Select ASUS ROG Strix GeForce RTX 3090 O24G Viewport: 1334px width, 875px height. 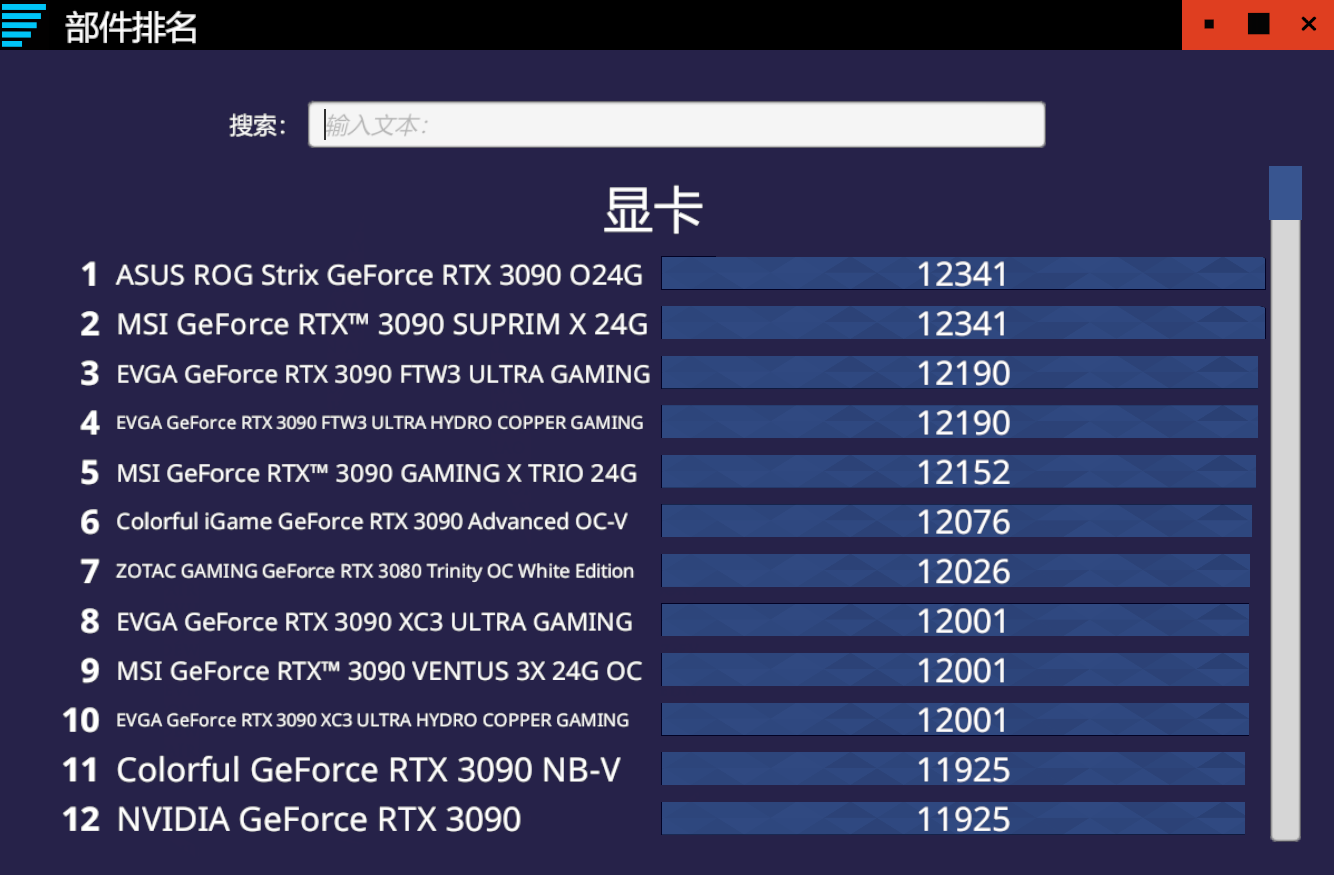[379, 274]
